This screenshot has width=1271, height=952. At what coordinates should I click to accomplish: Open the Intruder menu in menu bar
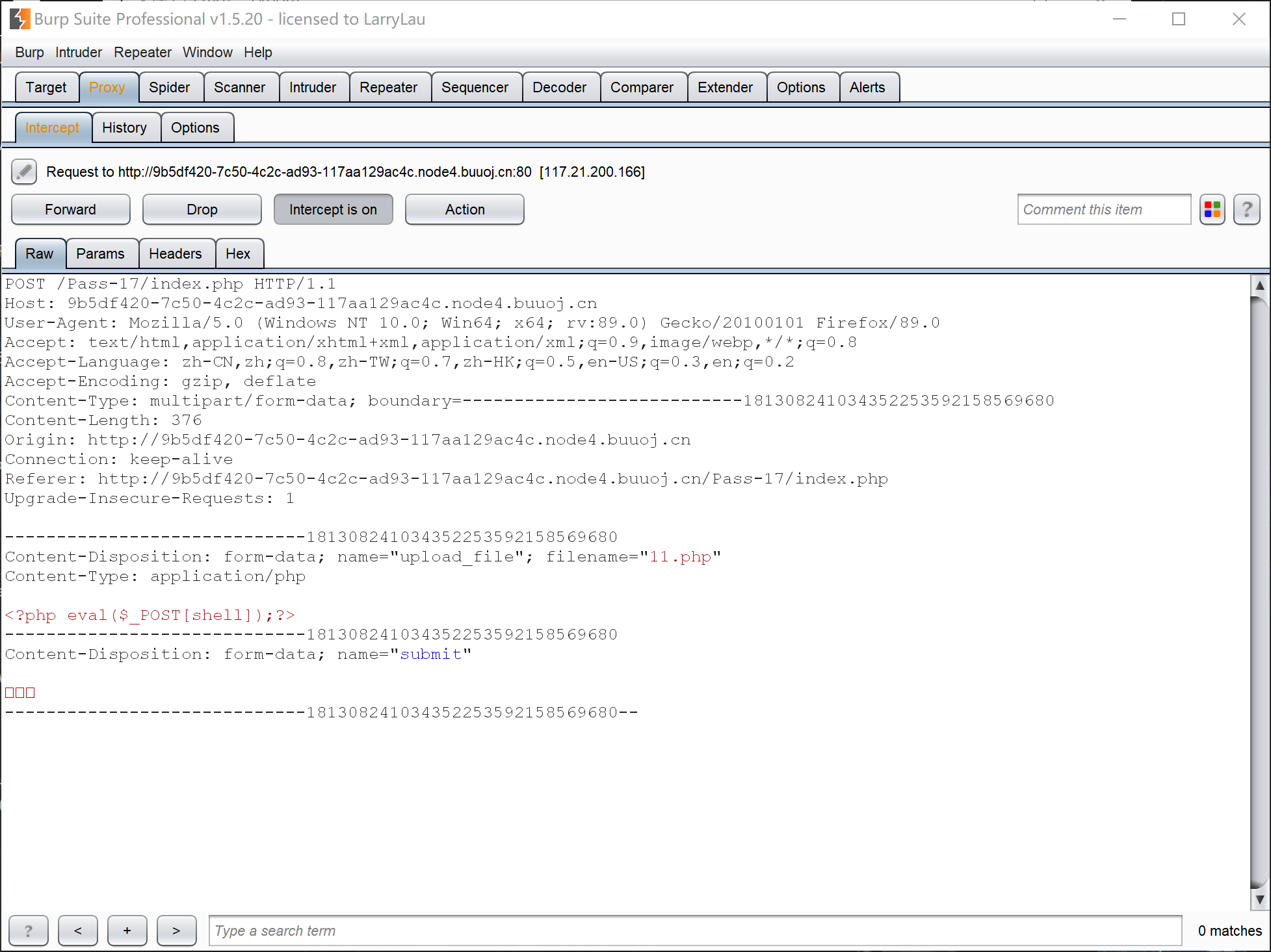coord(79,52)
